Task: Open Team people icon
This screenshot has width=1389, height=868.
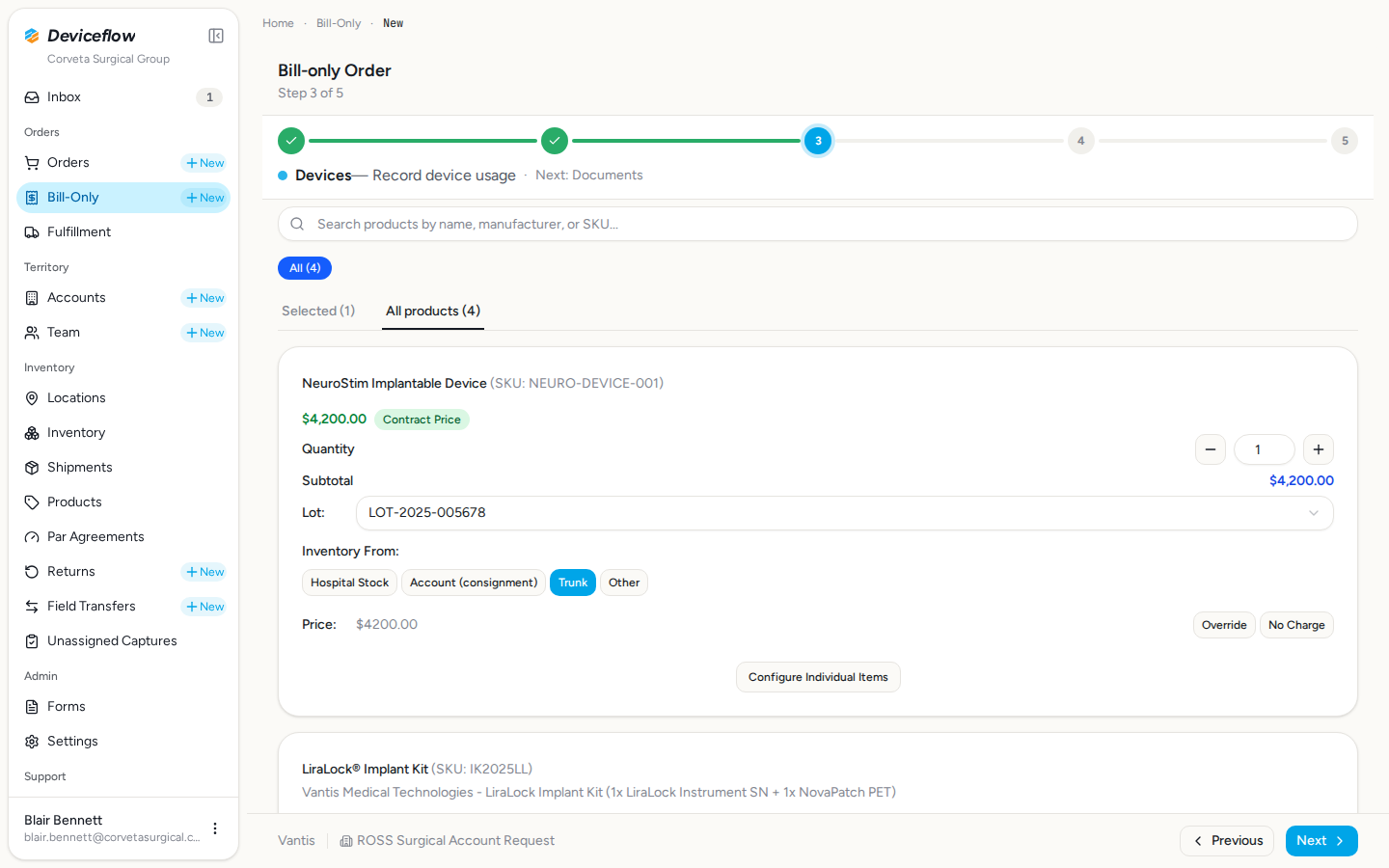Action: pos(32,333)
